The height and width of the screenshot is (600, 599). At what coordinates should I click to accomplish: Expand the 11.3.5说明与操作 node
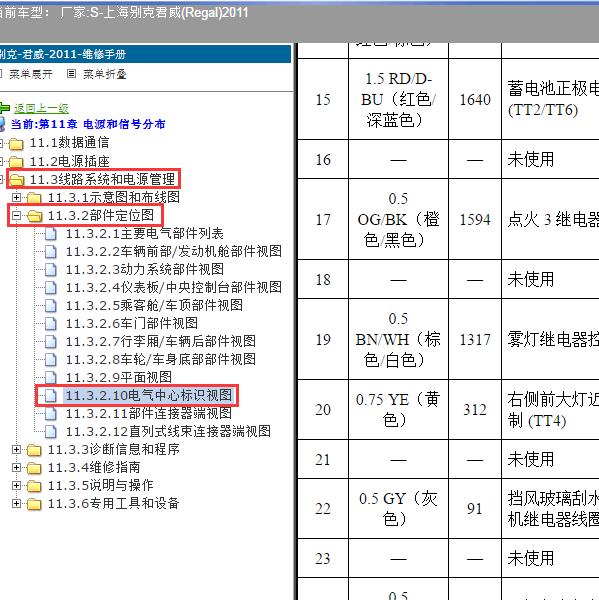16,485
